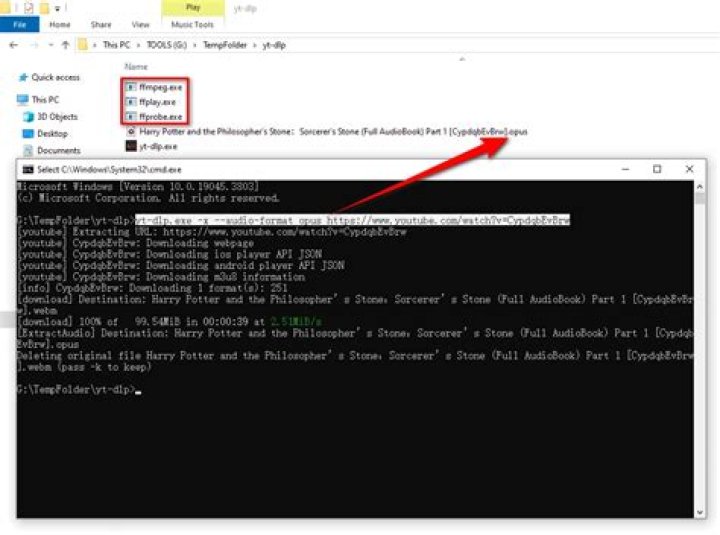
Task: Select the ffplay.exe file
Action: [158, 102]
